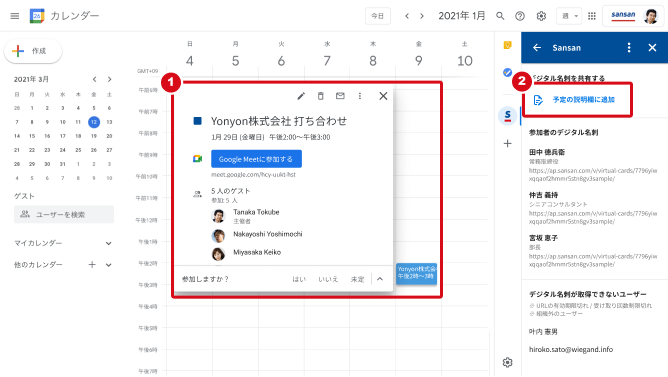Go to the next week

422,16
